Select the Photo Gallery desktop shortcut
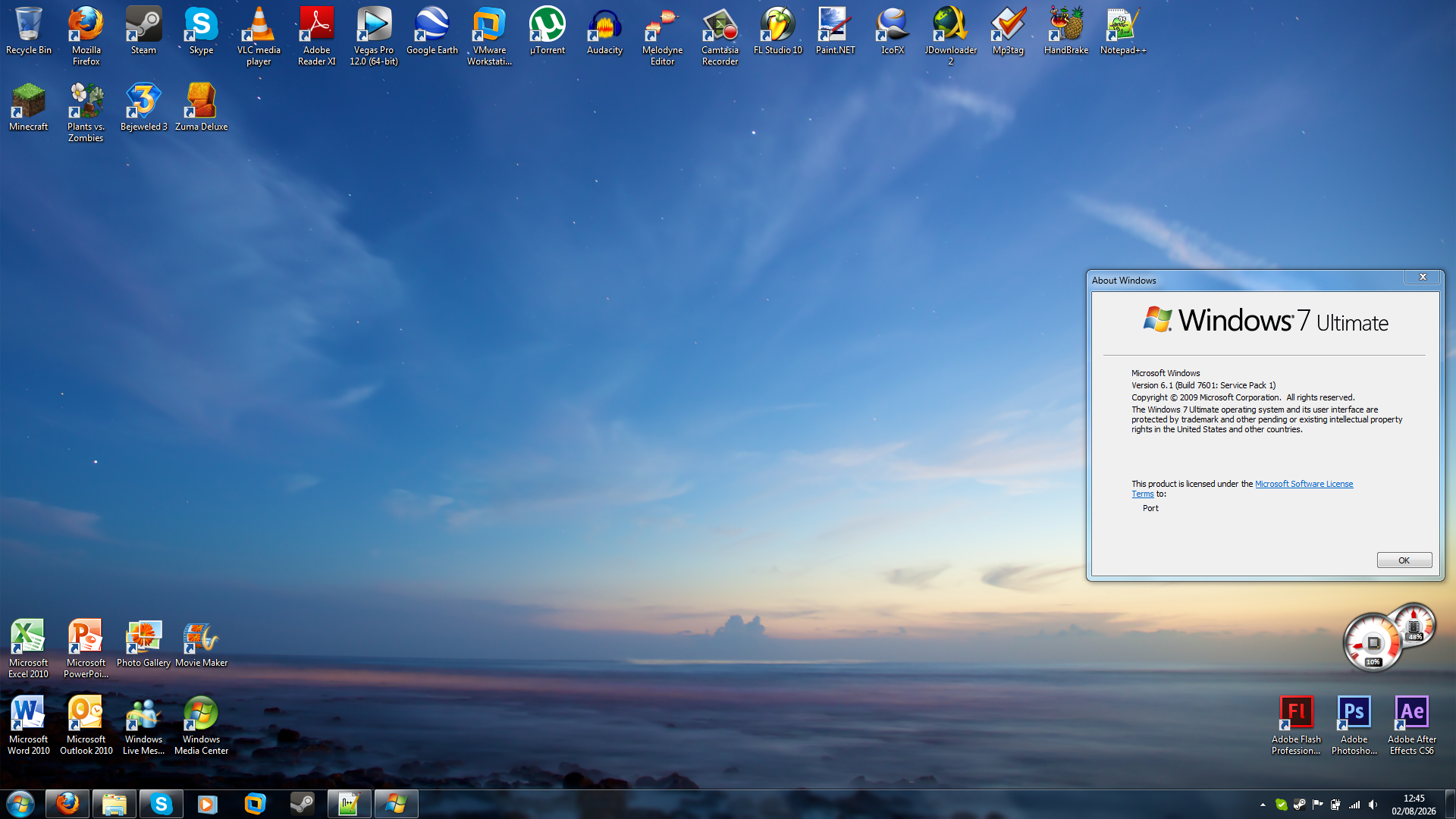 click(144, 644)
